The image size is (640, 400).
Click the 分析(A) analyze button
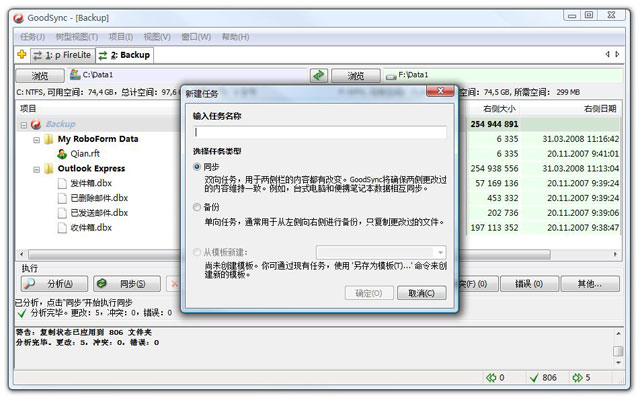coord(52,285)
